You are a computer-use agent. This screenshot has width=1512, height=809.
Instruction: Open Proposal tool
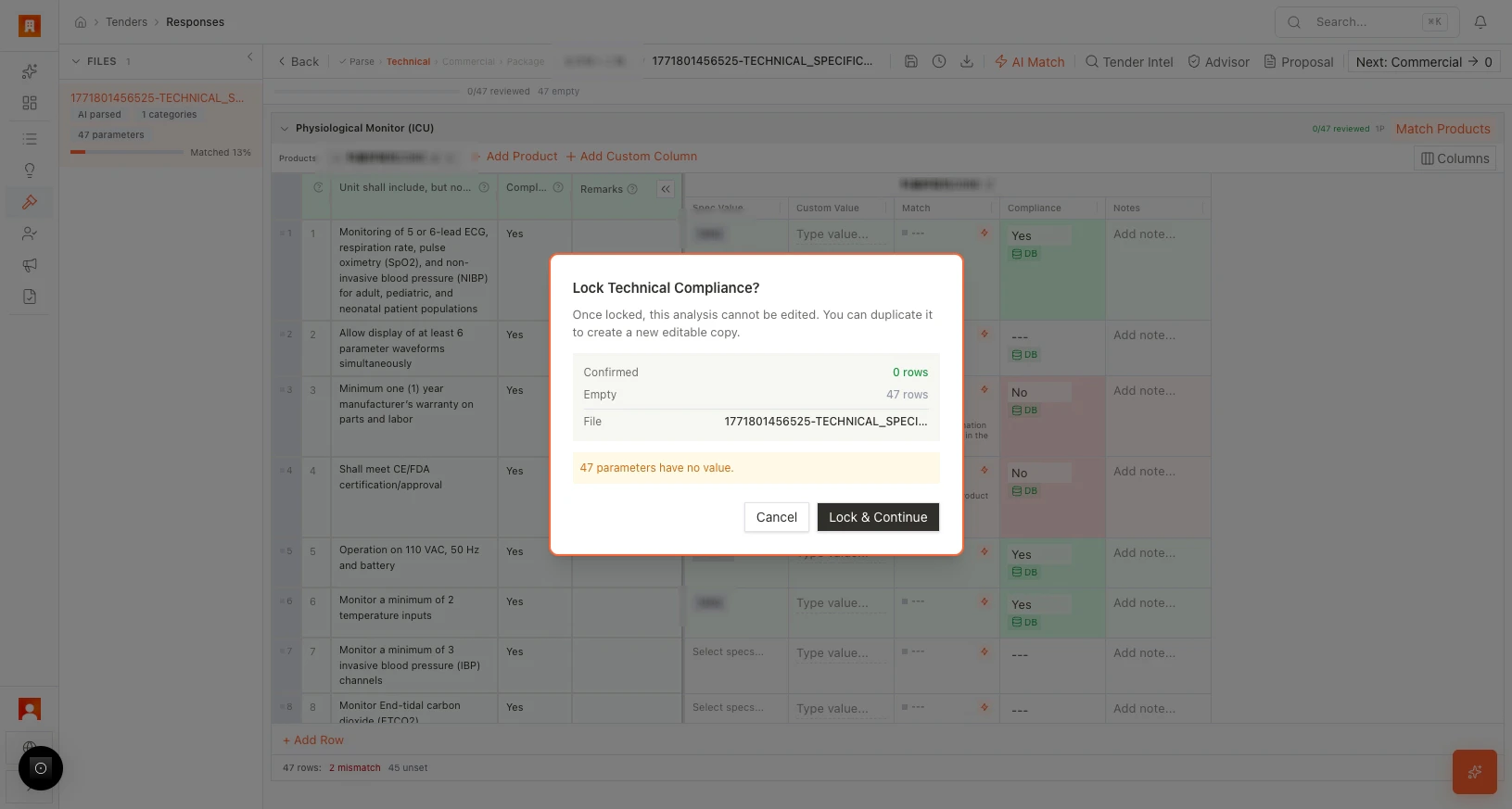(1299, 62)
